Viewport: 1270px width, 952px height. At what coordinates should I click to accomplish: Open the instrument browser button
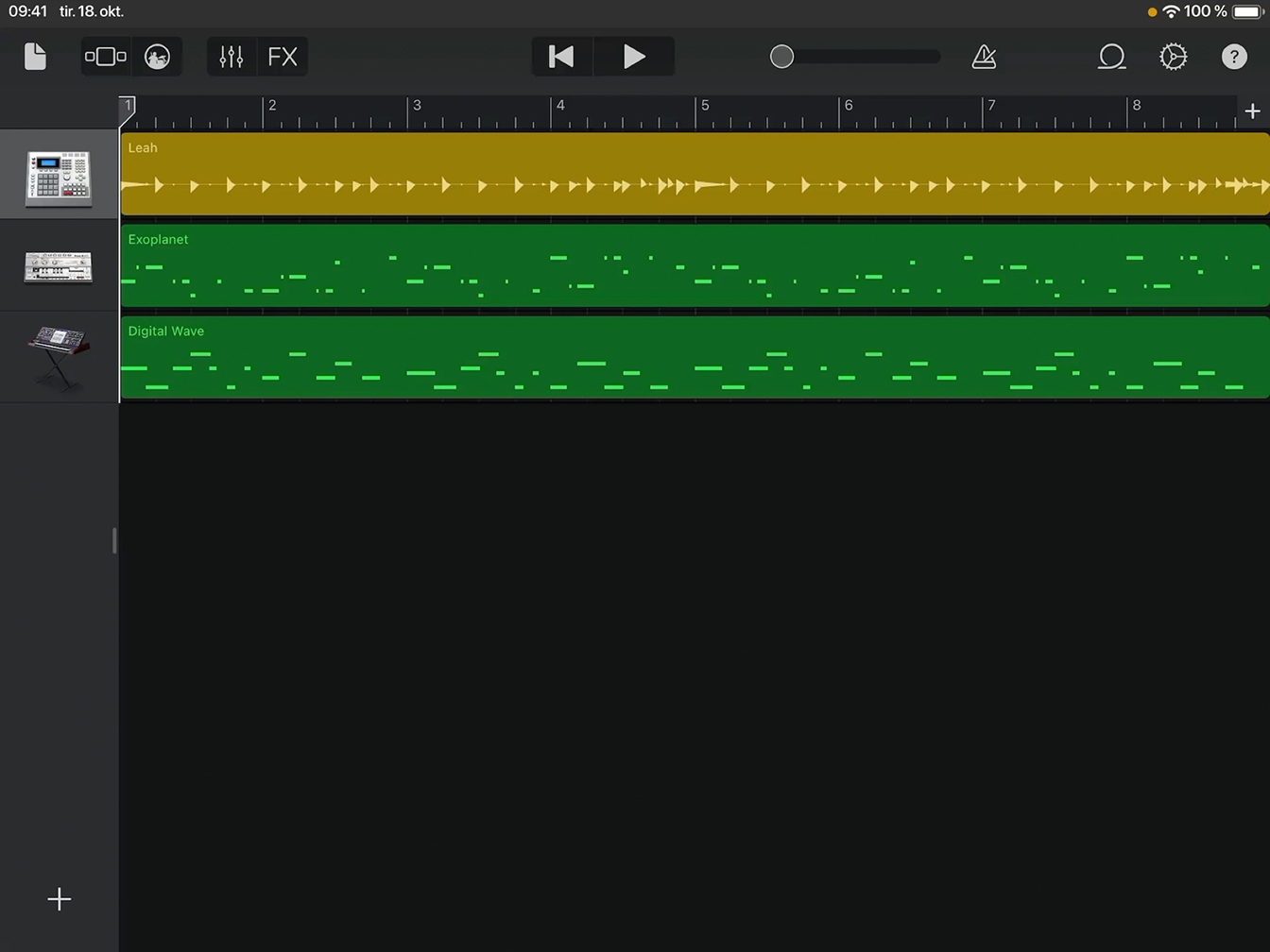tap(157, 57)
